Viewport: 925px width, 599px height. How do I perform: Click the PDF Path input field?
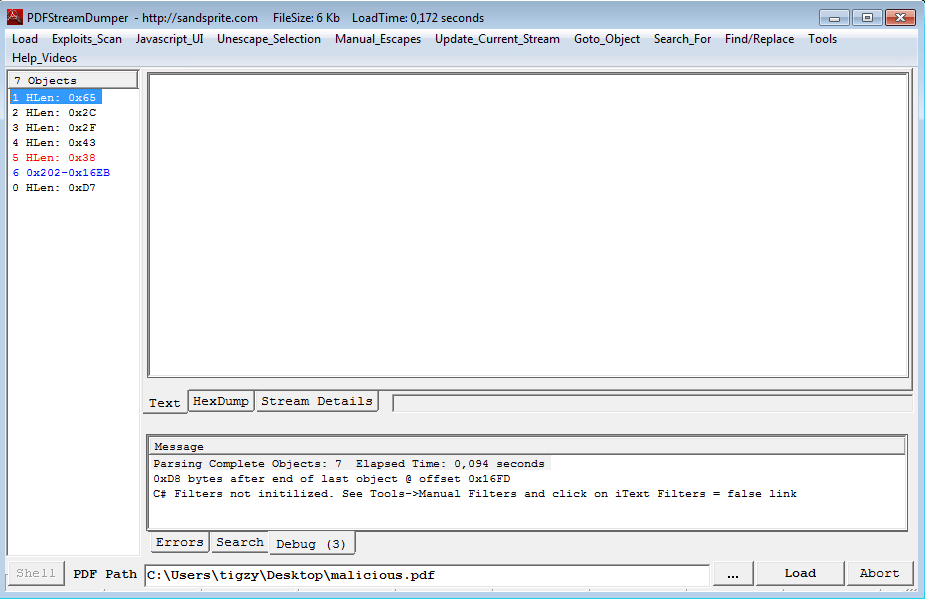click(427, 575)
